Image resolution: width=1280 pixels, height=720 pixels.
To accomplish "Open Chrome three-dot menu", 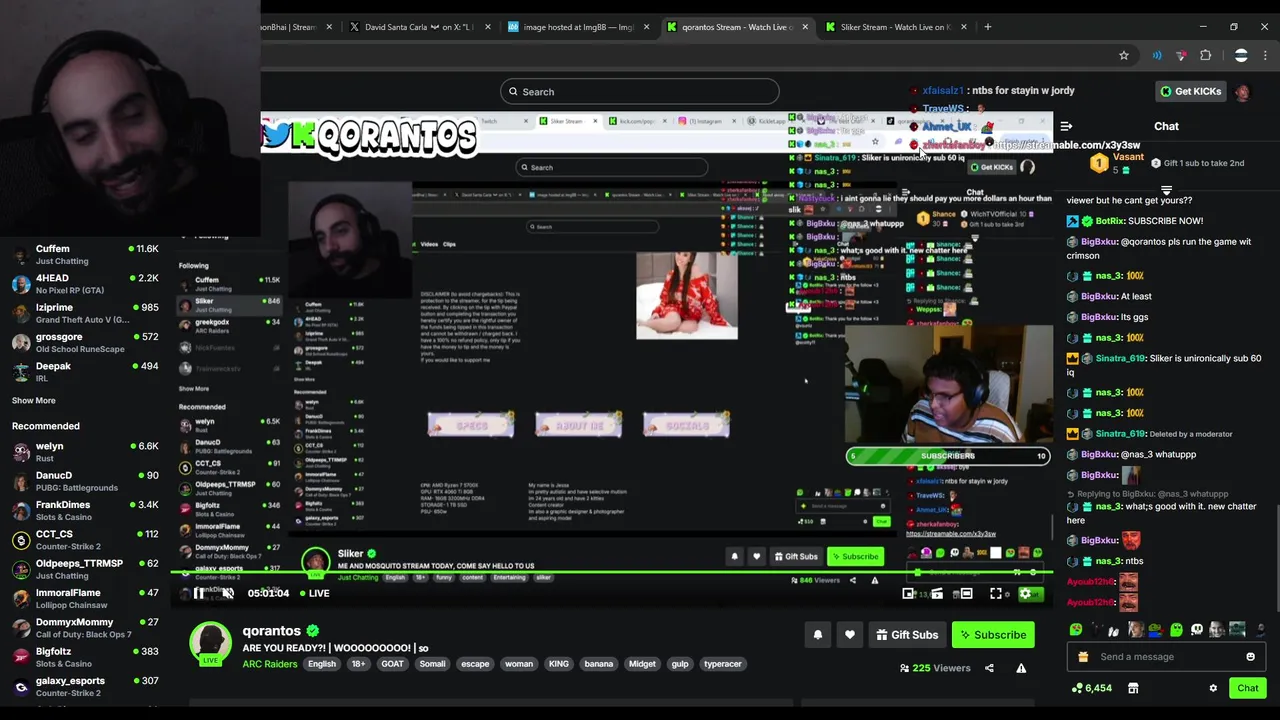I will pos(1266,55).
